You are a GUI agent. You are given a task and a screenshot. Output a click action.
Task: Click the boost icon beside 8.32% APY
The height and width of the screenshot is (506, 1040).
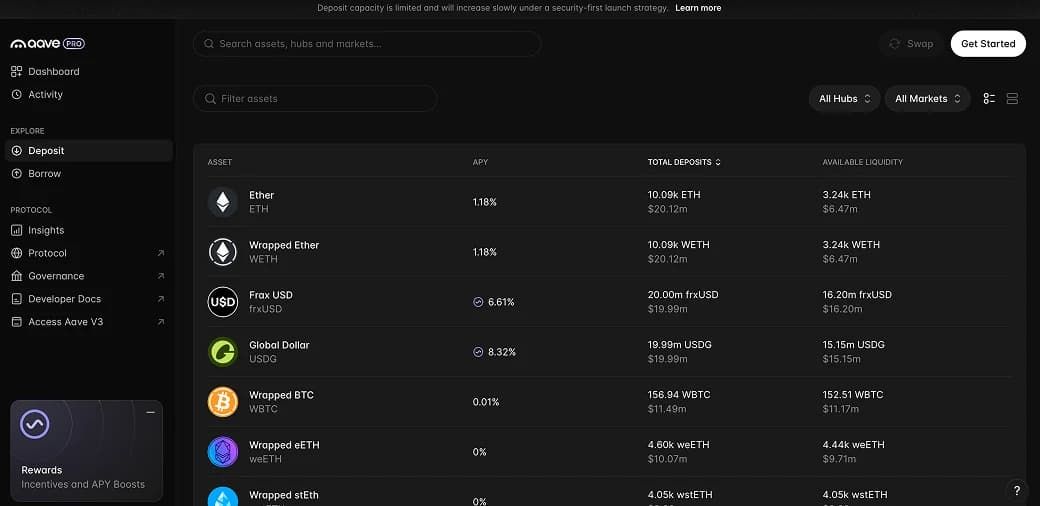pyautogui.click(x=478, y=352)
